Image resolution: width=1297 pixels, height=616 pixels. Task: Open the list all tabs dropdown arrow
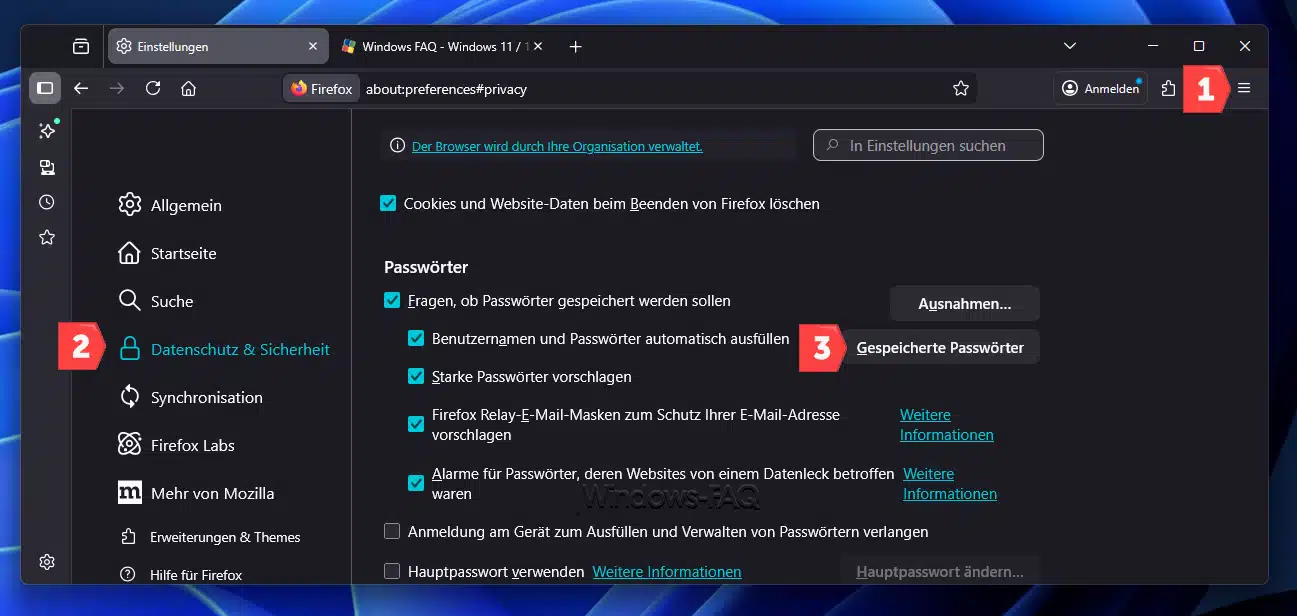[x=1070, y=46]
